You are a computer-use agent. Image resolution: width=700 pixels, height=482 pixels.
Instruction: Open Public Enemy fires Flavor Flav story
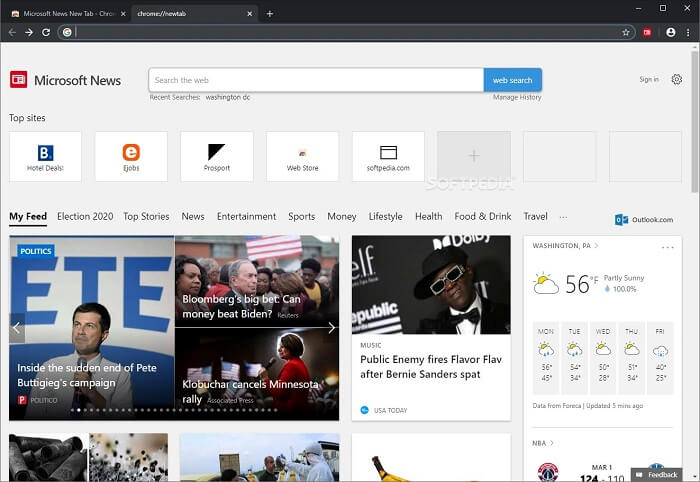[x=431, y=367]
